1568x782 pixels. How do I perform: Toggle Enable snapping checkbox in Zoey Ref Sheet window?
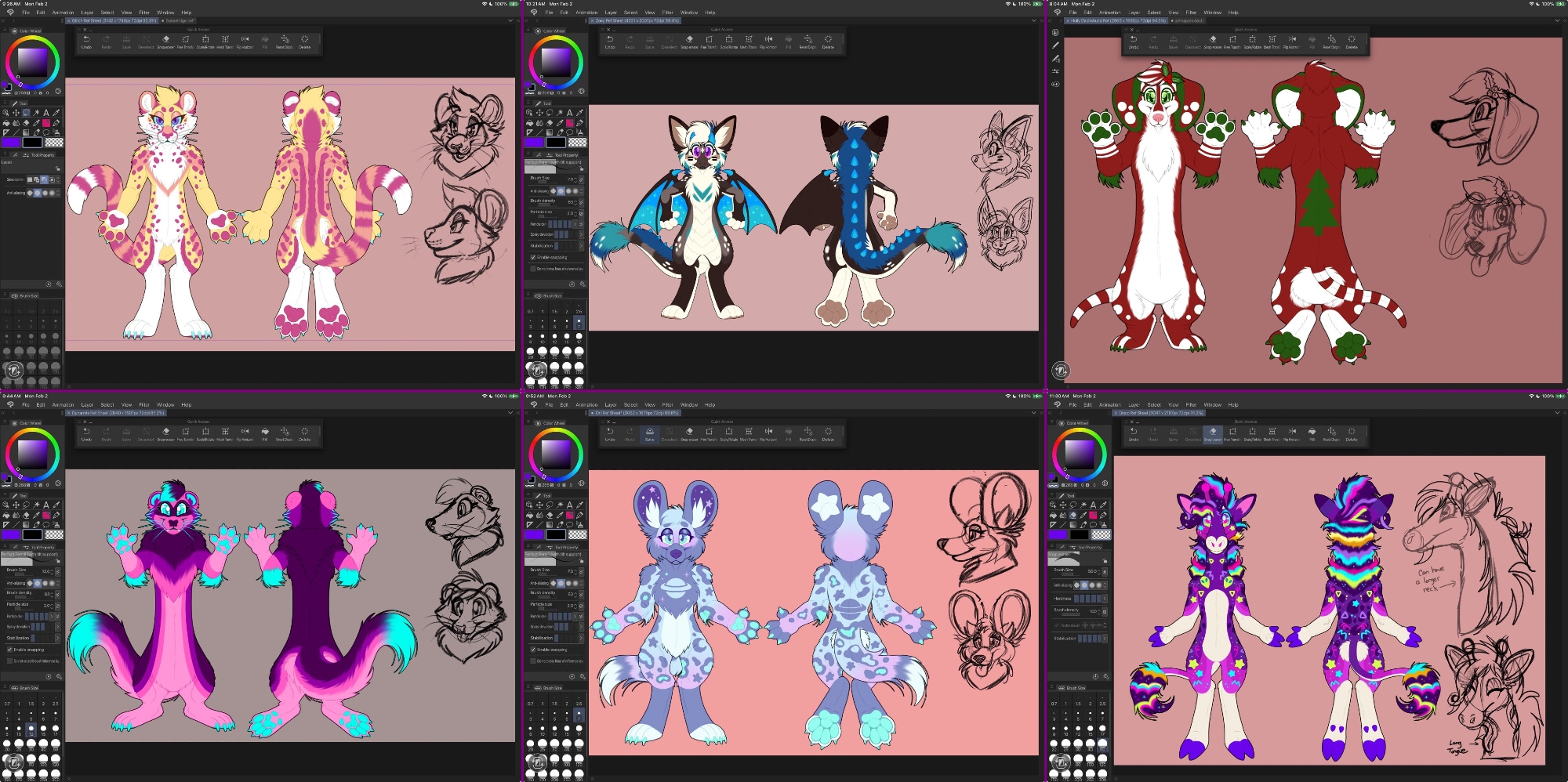533,257
